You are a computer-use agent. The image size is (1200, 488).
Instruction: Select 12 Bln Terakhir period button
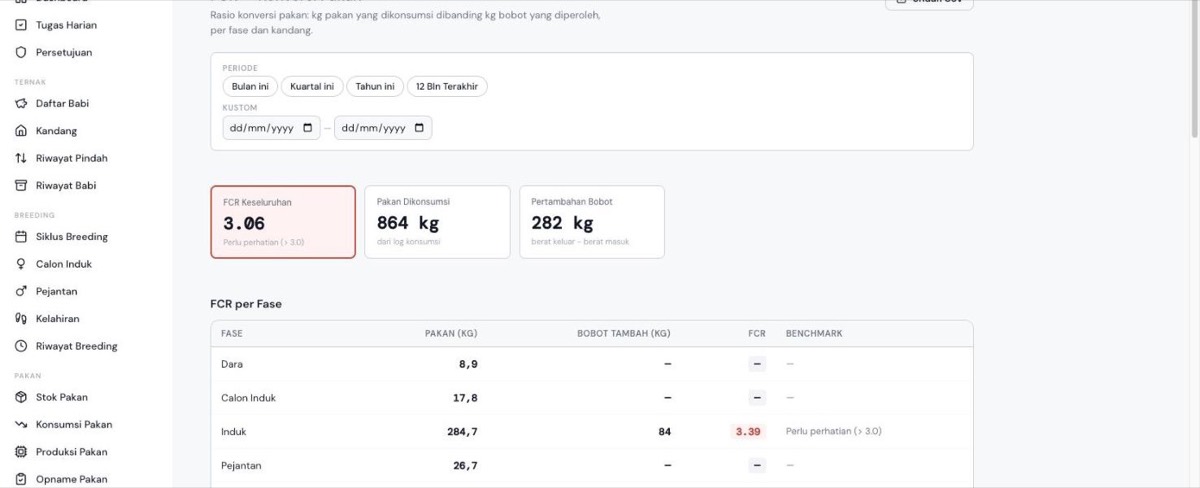[x=447, y=87]
